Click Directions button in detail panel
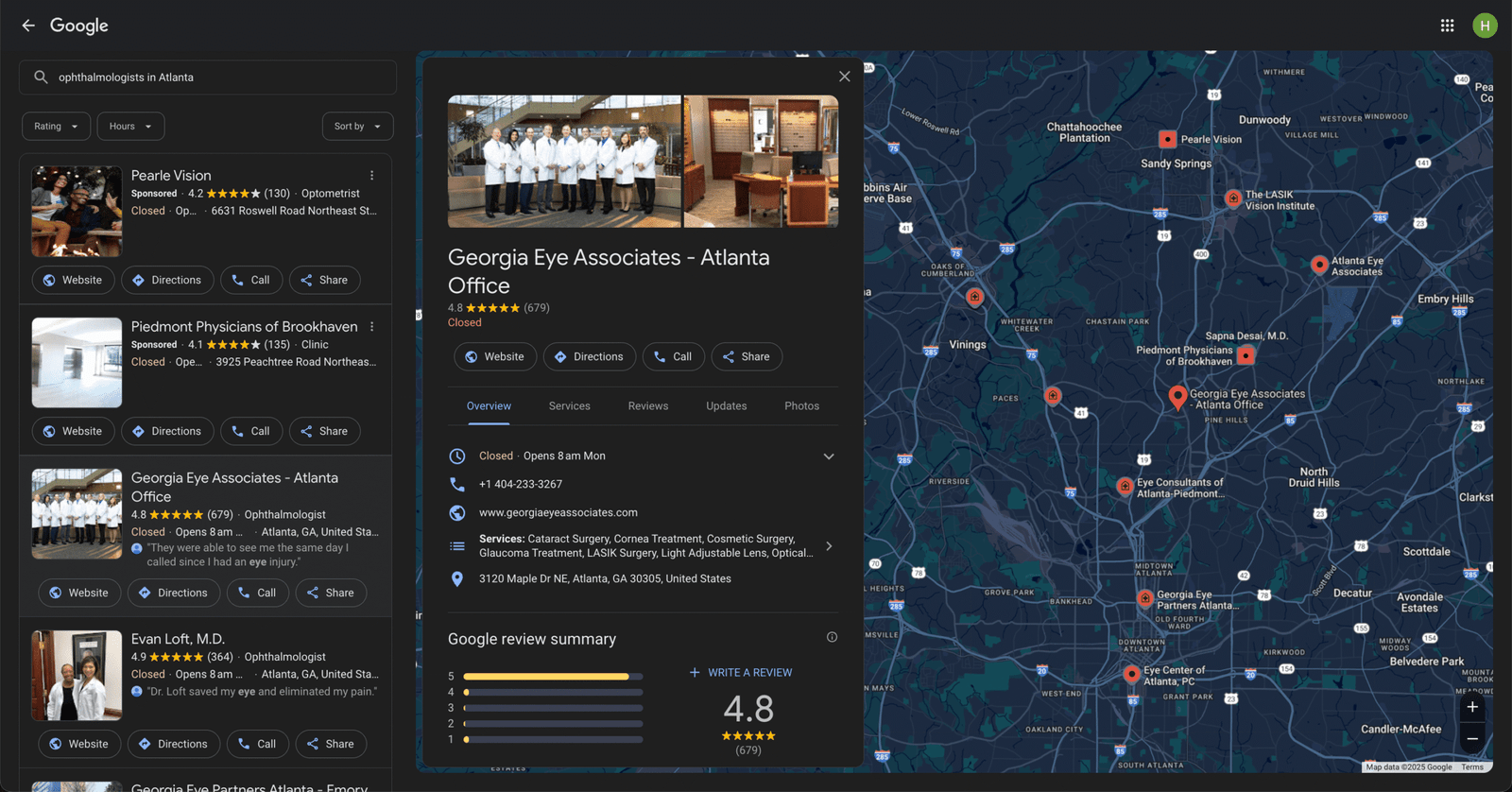This screenshot has width=1512, height=792. point(590,356)
